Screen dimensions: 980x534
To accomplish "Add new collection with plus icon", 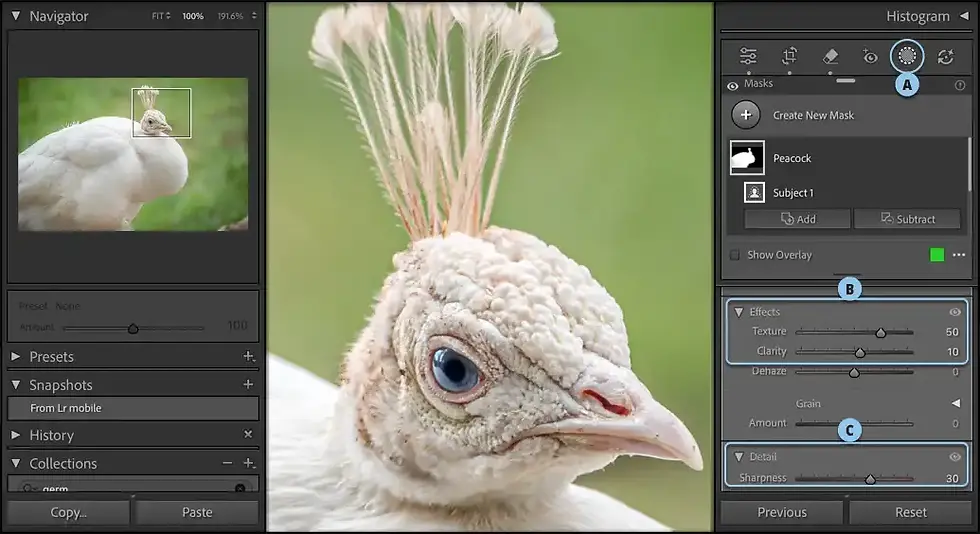I will (x=248, y=463).
